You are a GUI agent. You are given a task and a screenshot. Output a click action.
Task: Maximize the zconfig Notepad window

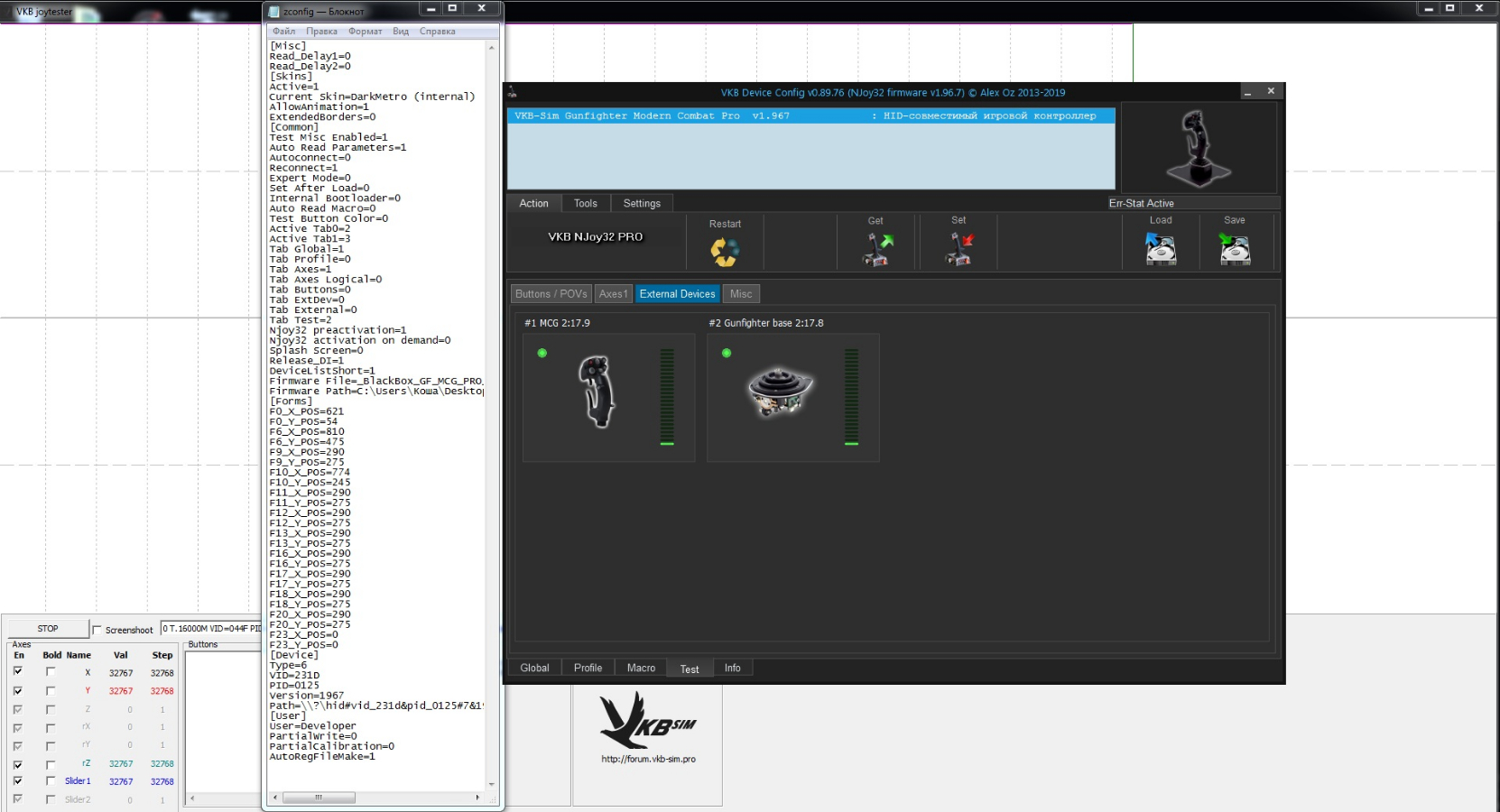[452, 8]
